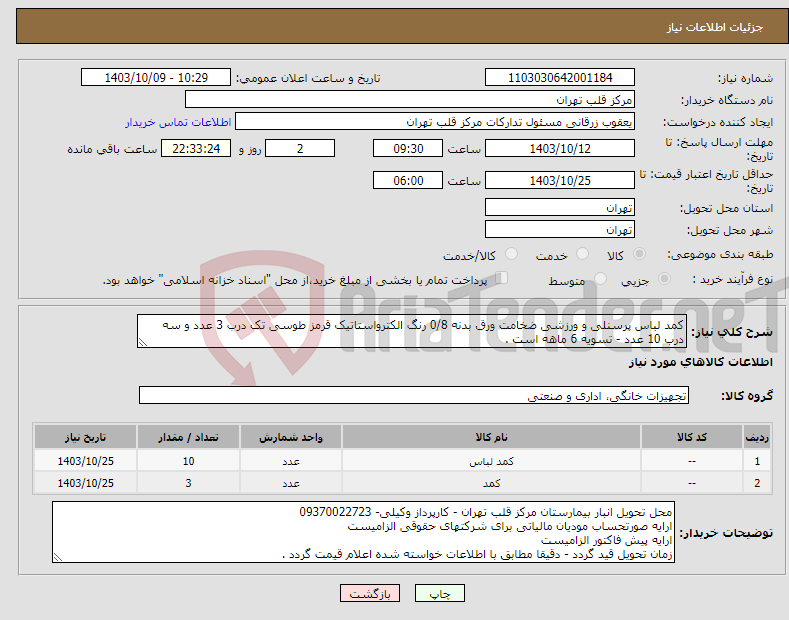Click the توضیحات خریدار notes textbox
Screen dimensions: 789x620
coord(363,532)
